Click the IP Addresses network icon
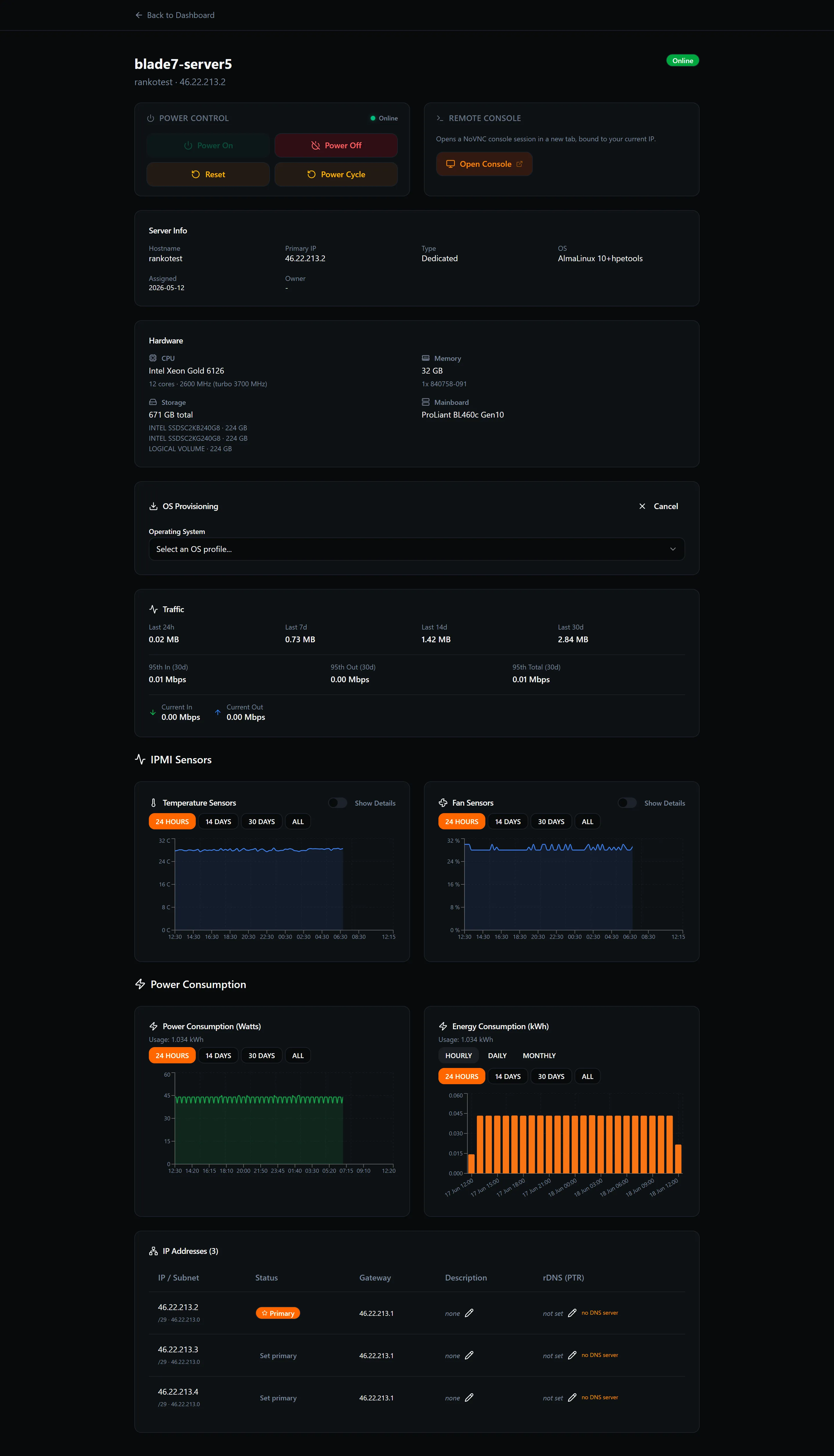Screen dimensions: 834x1456 click(153, 1251)
